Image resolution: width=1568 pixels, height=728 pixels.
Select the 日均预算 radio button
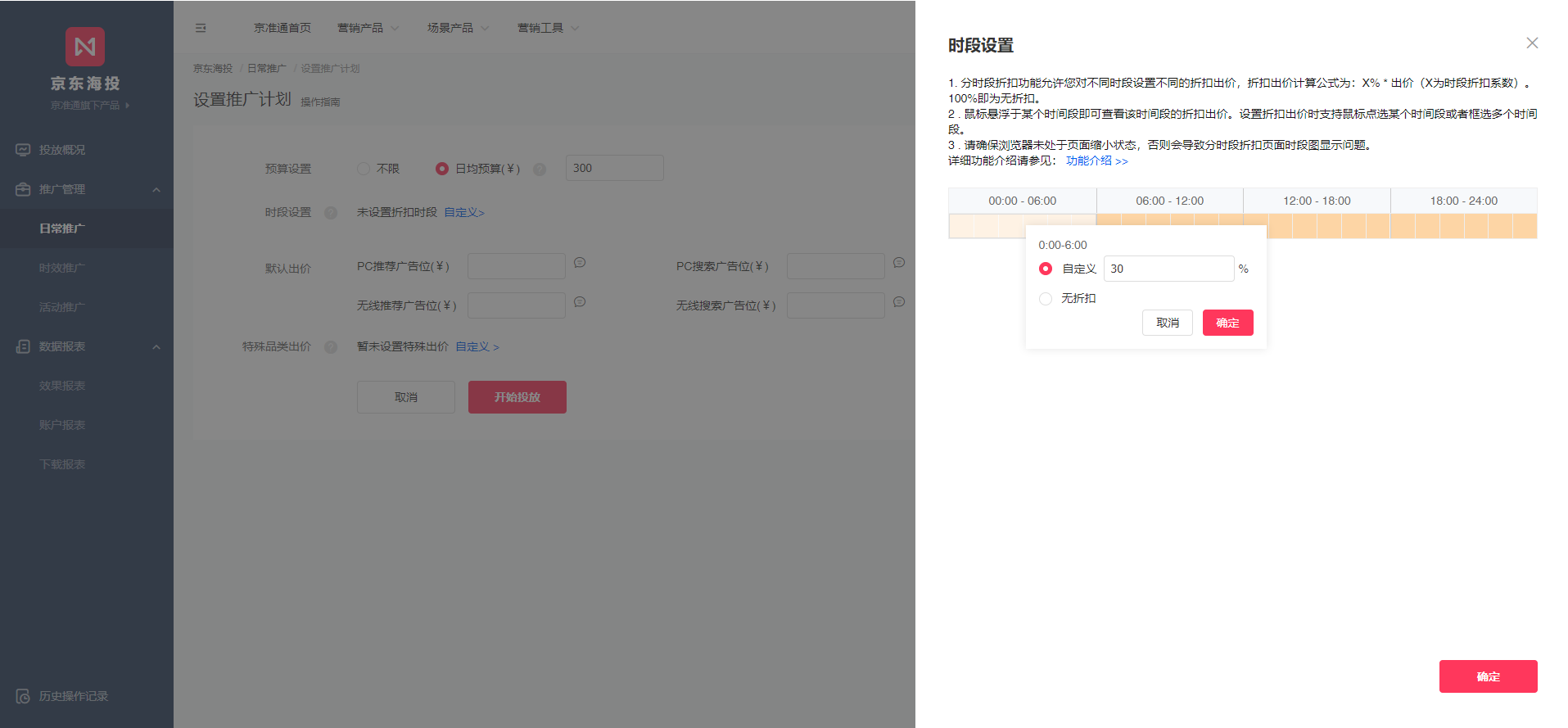(x=442, y=169)
